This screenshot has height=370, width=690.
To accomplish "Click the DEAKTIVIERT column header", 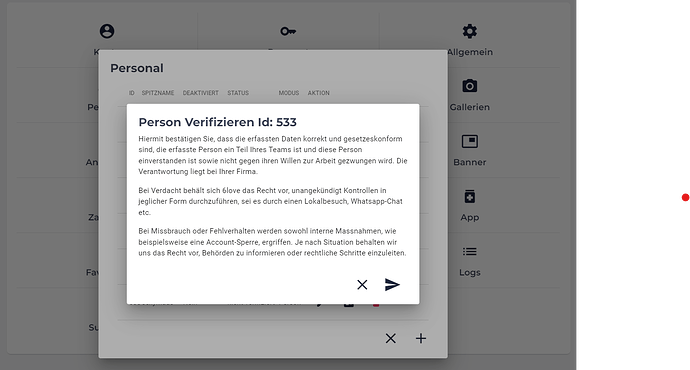I will pos(201,93).
